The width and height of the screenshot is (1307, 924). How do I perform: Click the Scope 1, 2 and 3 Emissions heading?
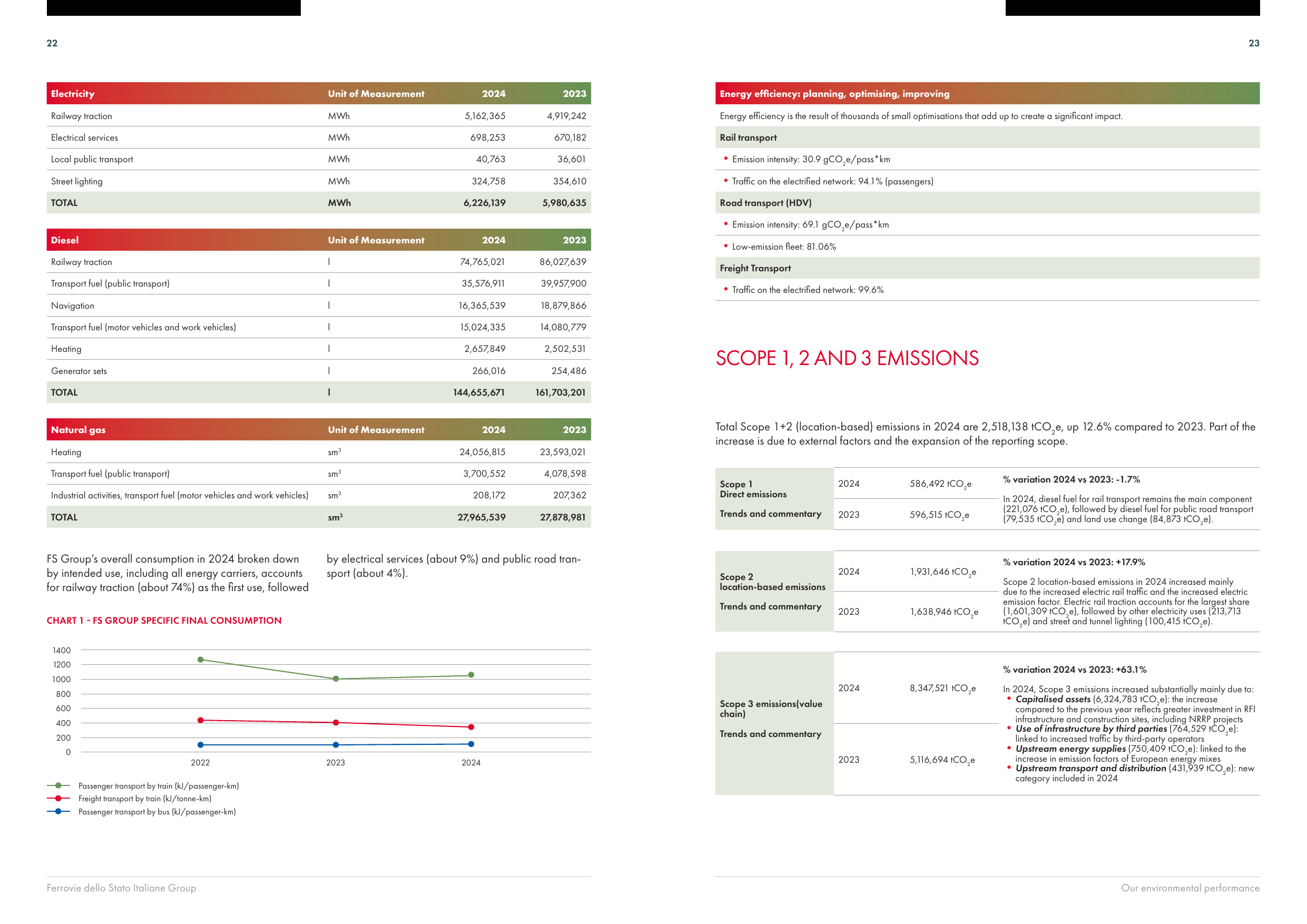point(847,358)
